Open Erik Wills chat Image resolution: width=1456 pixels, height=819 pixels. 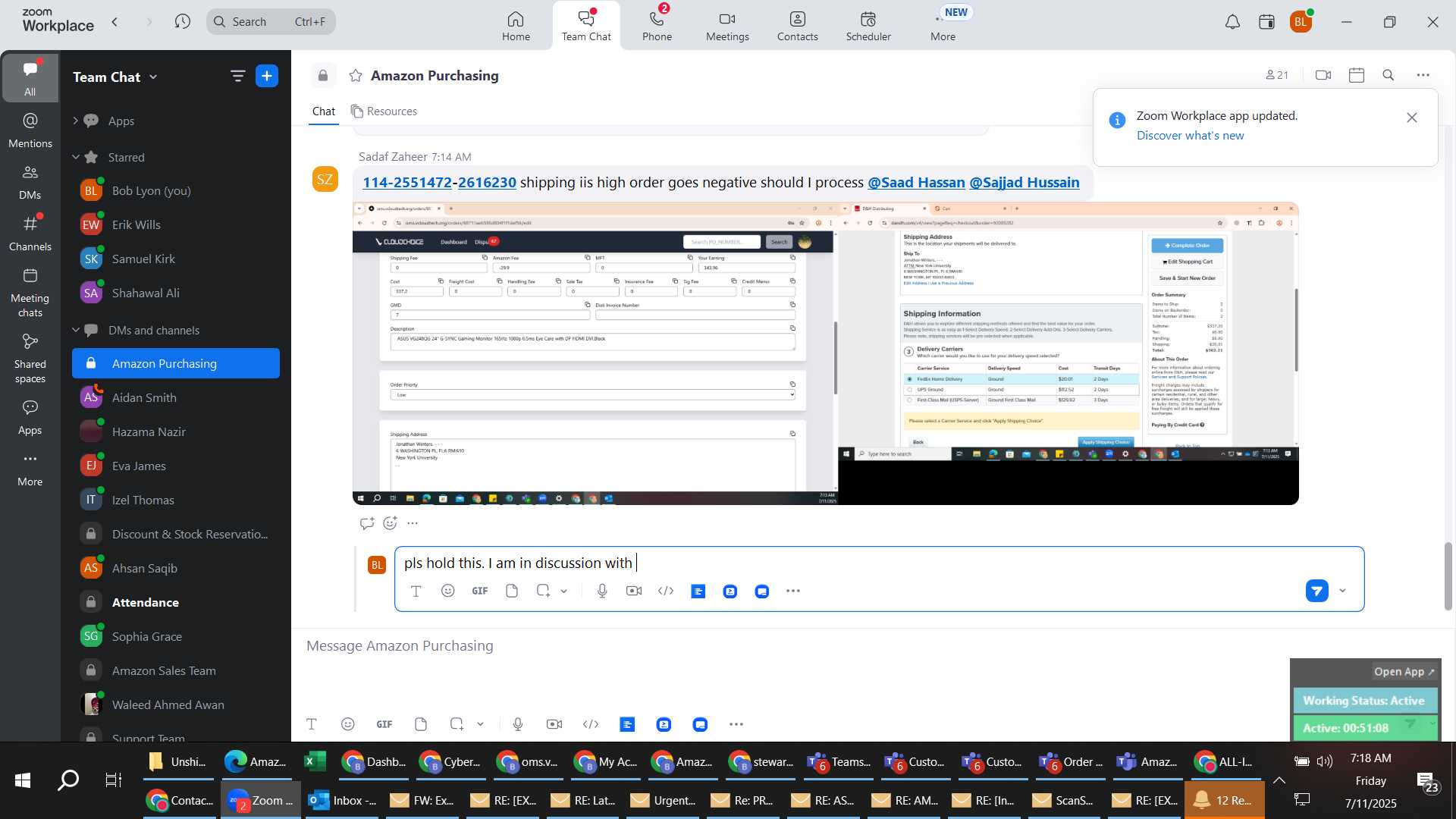[x=176, y=224]
